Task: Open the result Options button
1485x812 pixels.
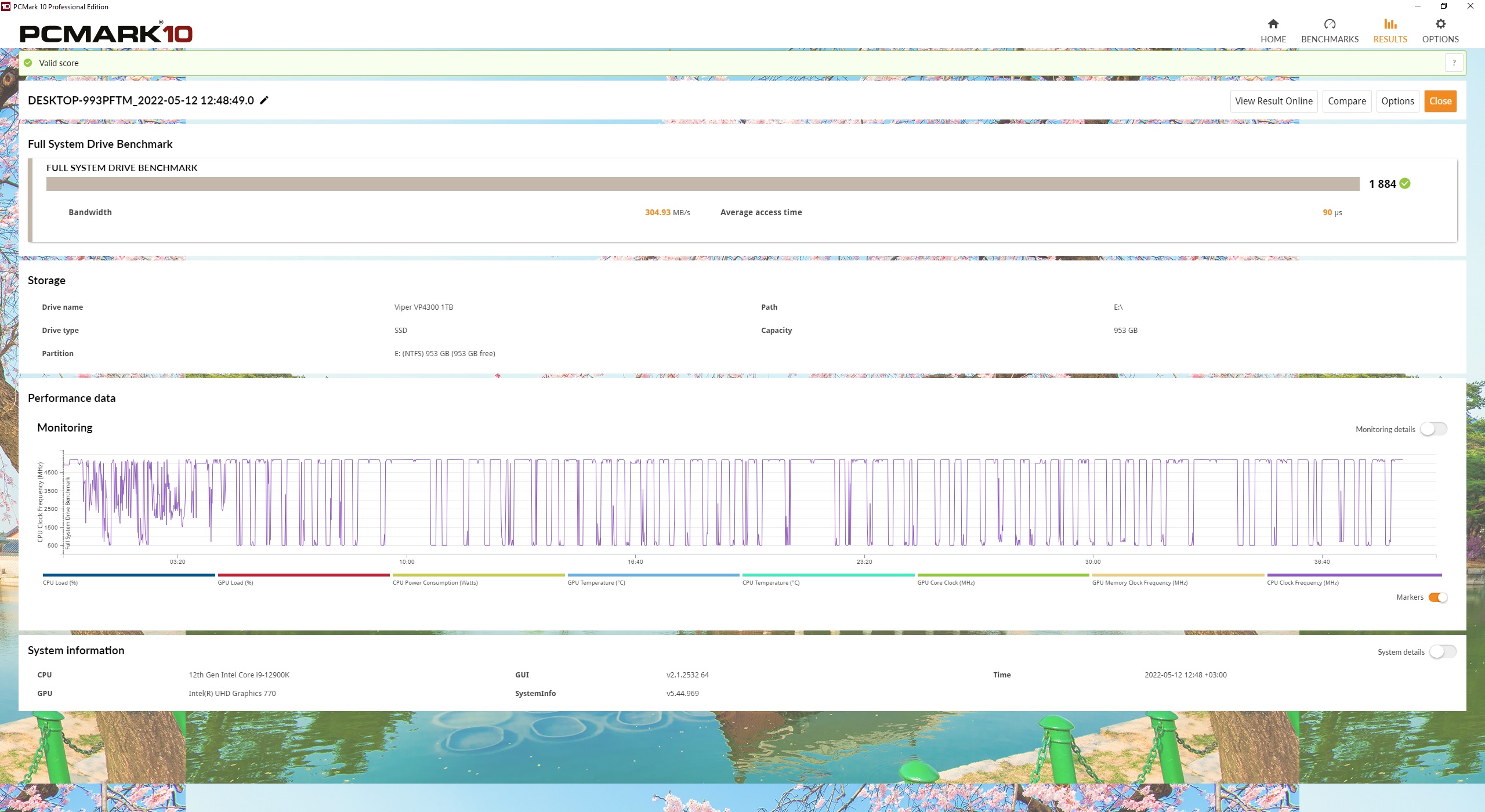Action: (x=1397, y=101)
